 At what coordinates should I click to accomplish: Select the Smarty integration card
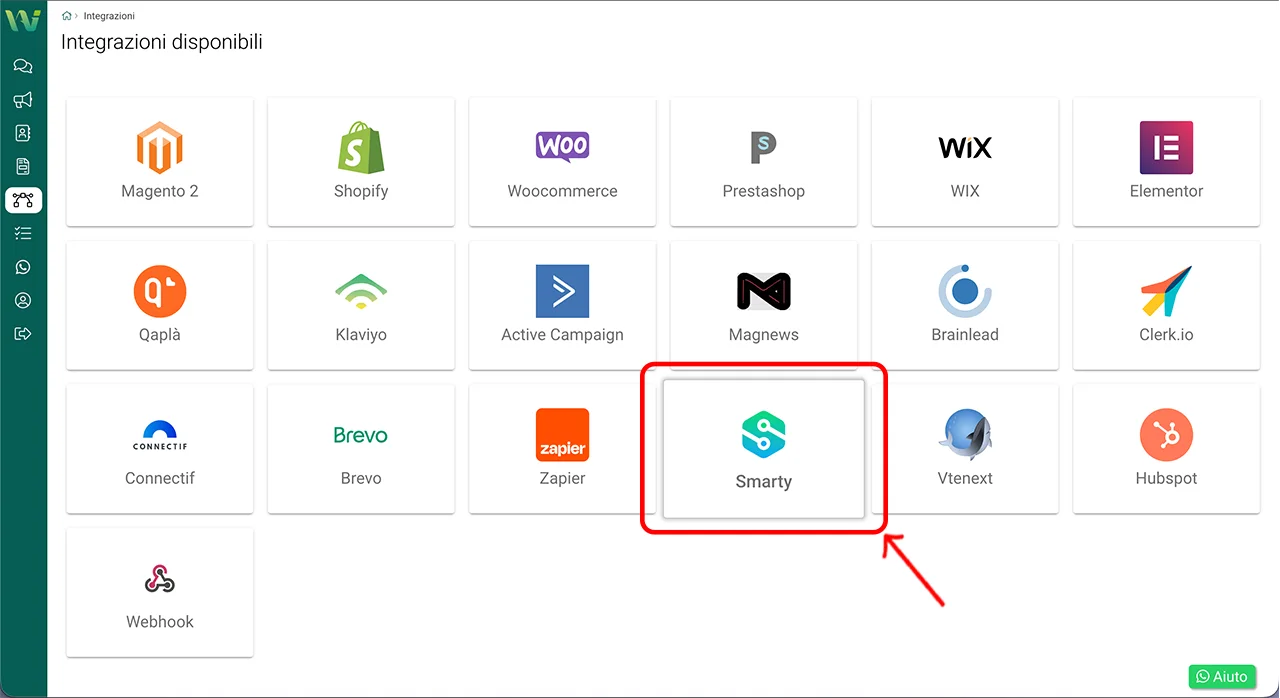coord(763,449)
